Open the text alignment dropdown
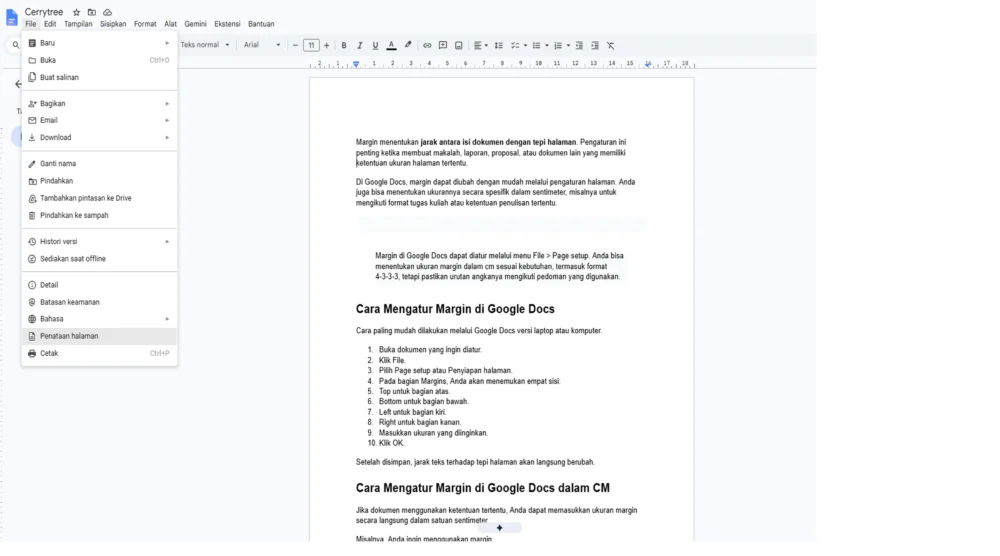Viewport: 1000px width, 556px height. point(480,45)
